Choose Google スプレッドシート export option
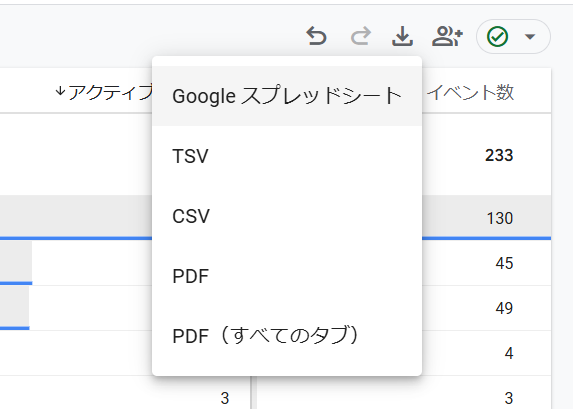 point(287,96)
